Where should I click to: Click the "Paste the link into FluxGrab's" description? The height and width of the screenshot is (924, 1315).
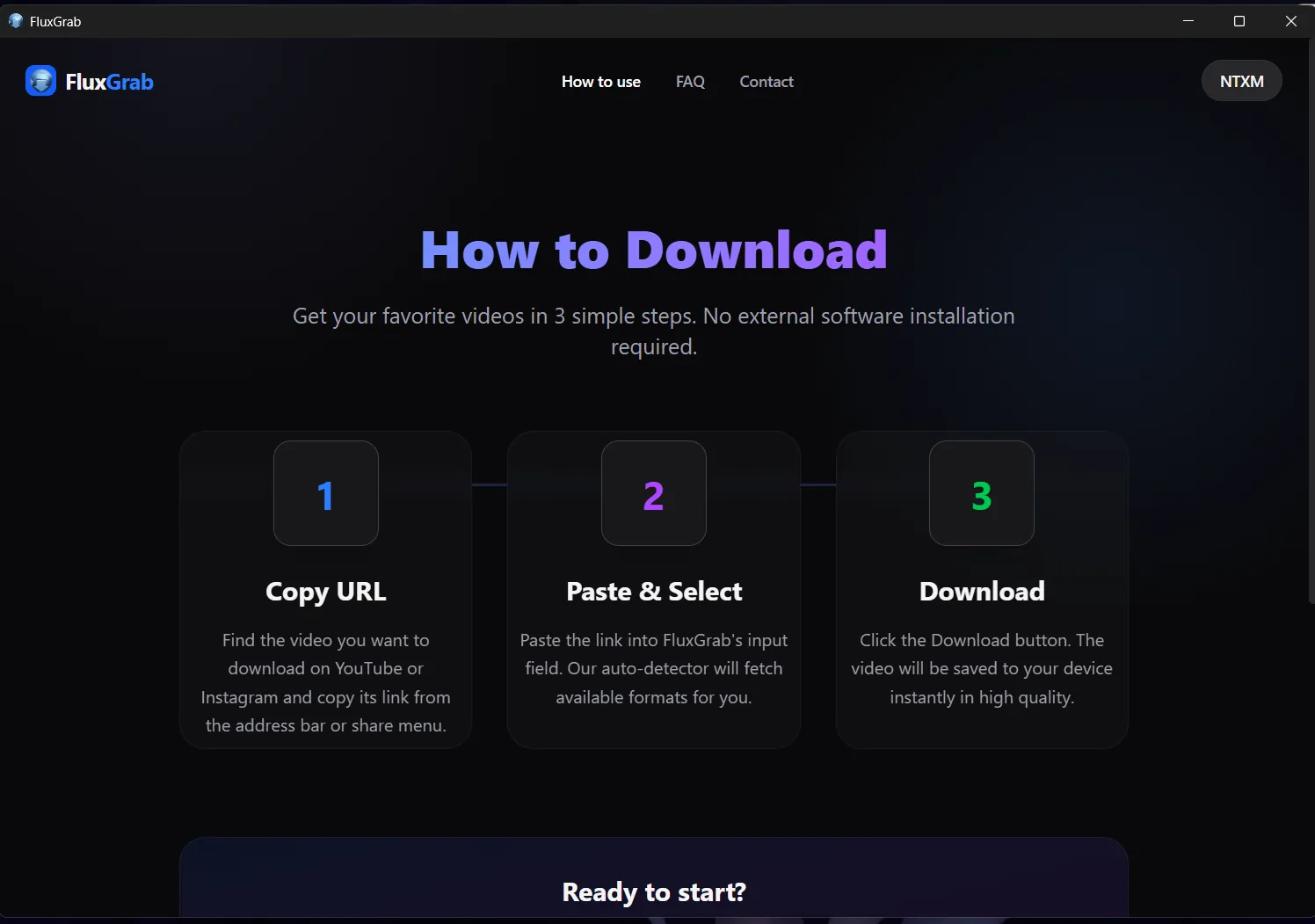654,669
